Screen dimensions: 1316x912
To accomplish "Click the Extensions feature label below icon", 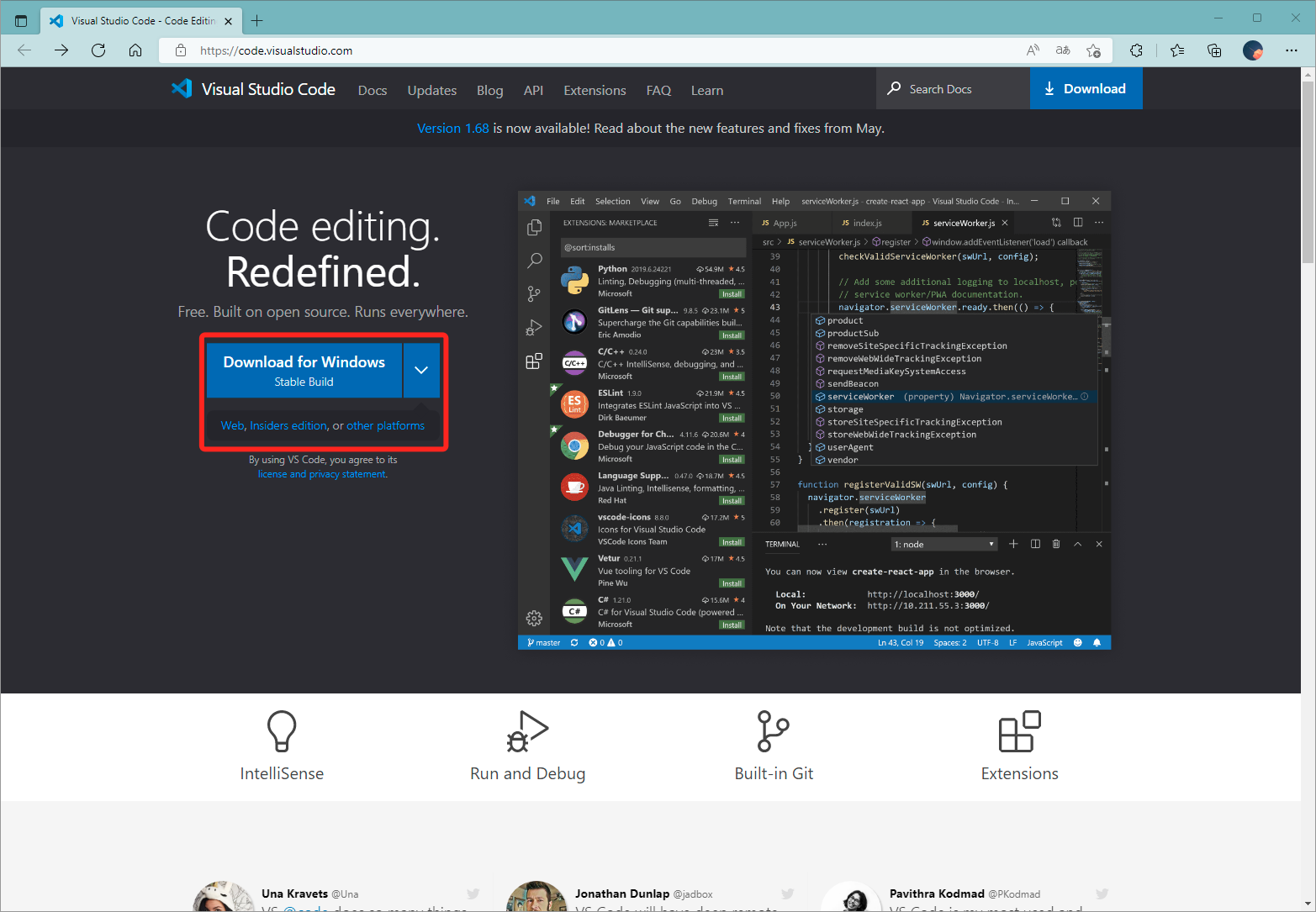I will pyautogui.click(x=1019, y=773).
